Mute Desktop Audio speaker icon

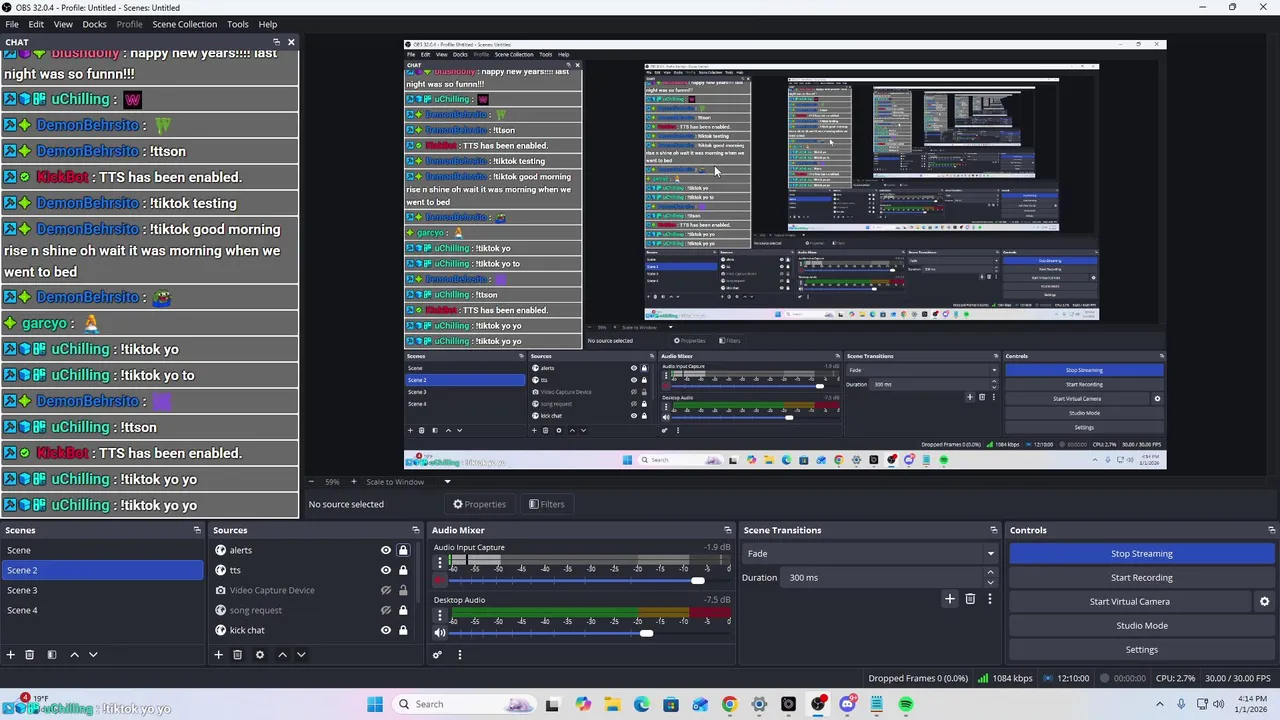click(439, 633)
